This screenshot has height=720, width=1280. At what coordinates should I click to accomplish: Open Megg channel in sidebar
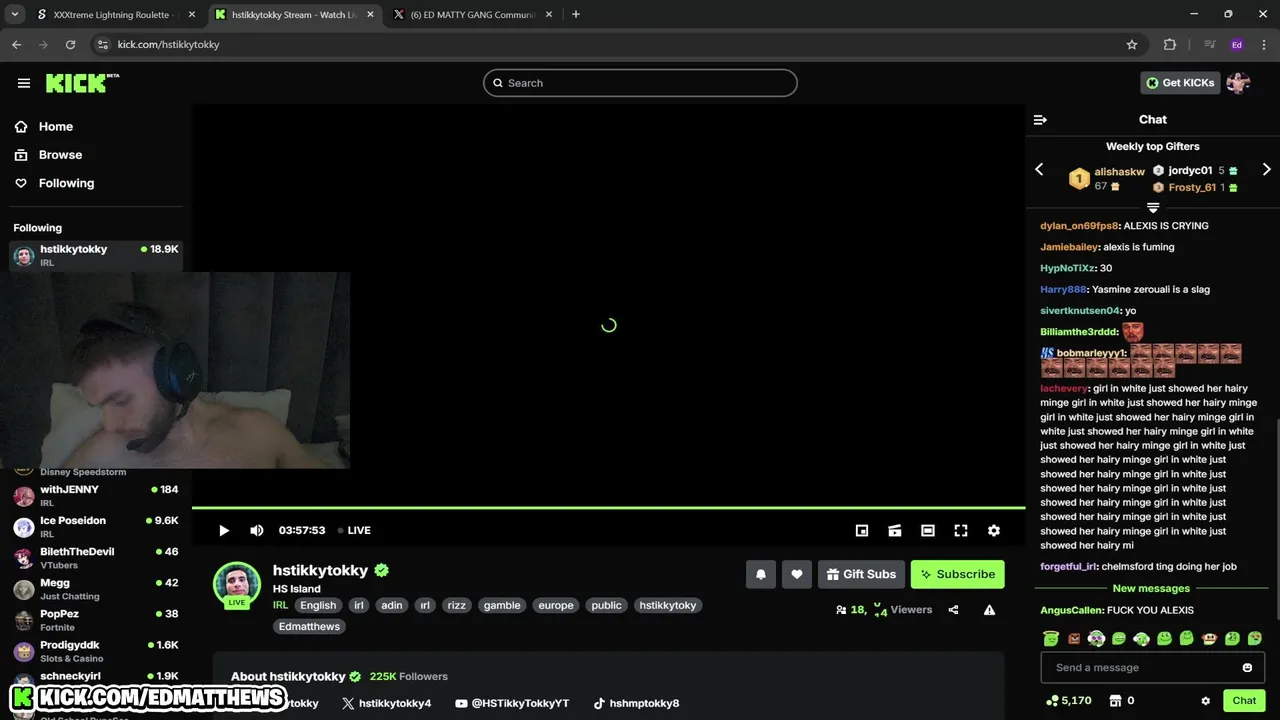click(x=95, y=588)
